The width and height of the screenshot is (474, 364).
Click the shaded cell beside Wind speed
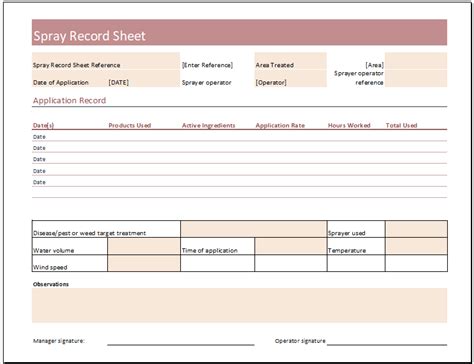pyautogui.click(x=144, y=263)
